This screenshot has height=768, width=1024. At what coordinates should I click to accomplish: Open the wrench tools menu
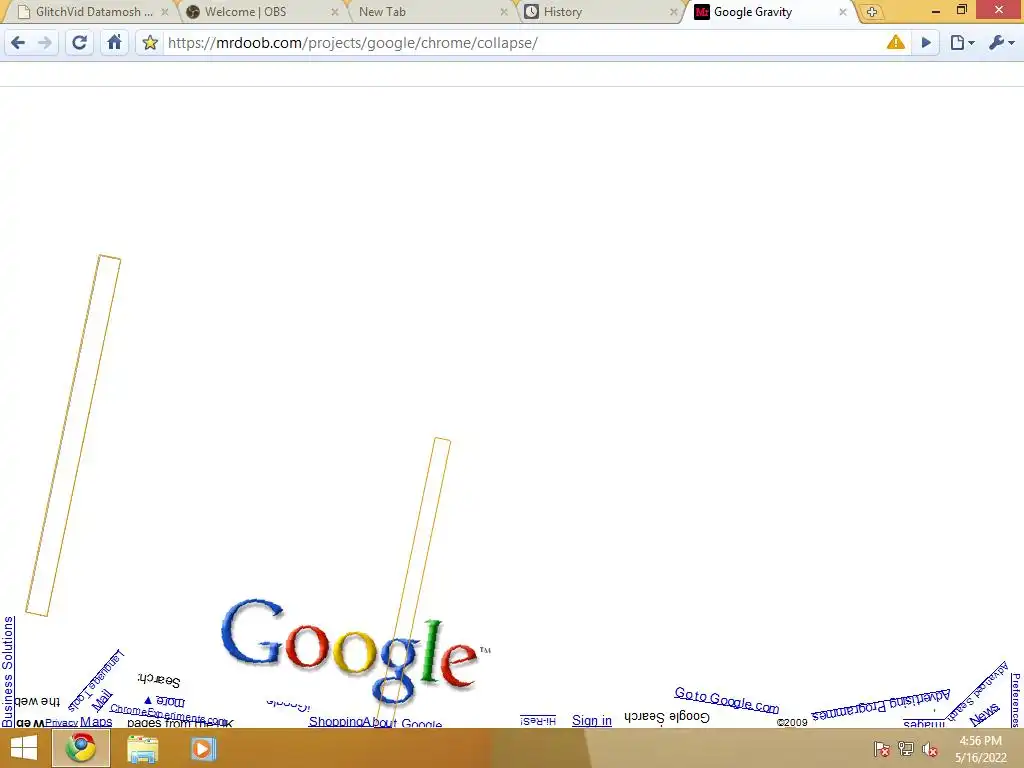pos(1001,43)
